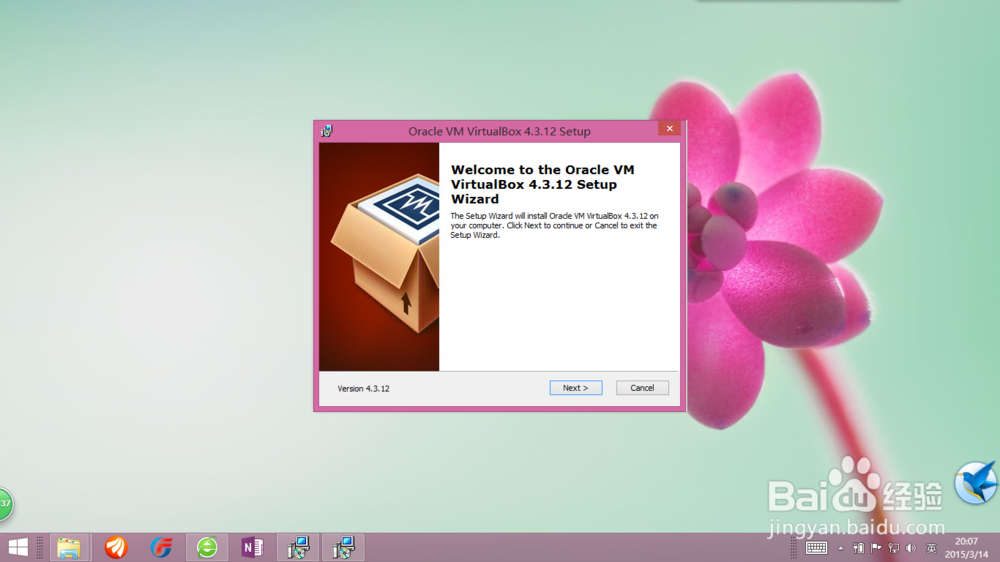Click the installer icon in the title bar
Screen dimensions: 1000x562
tap(327, 131)
